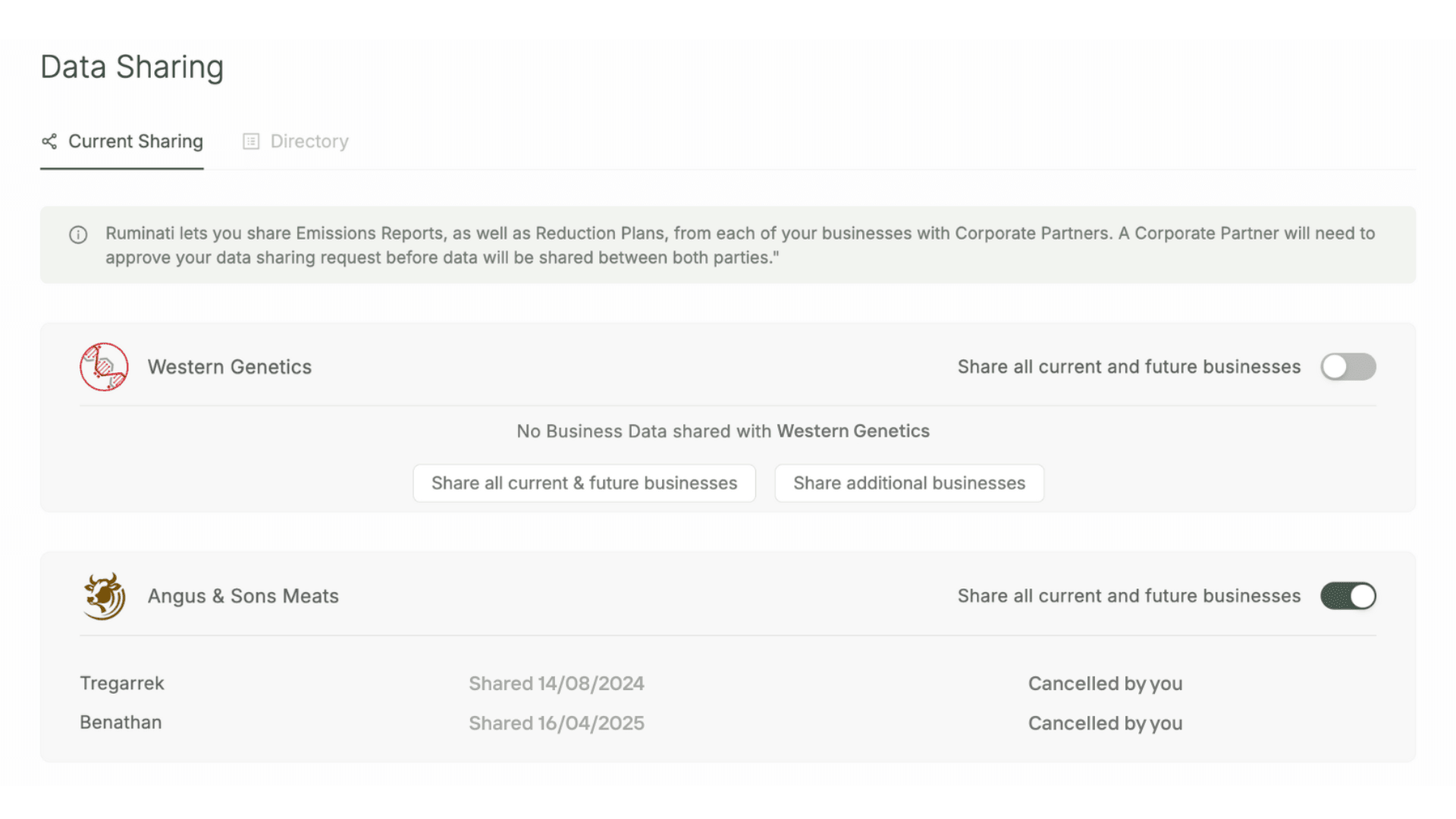Click the share icon beside Current Sharing
Screen dimensions: 1456x819
click(49, 142)
